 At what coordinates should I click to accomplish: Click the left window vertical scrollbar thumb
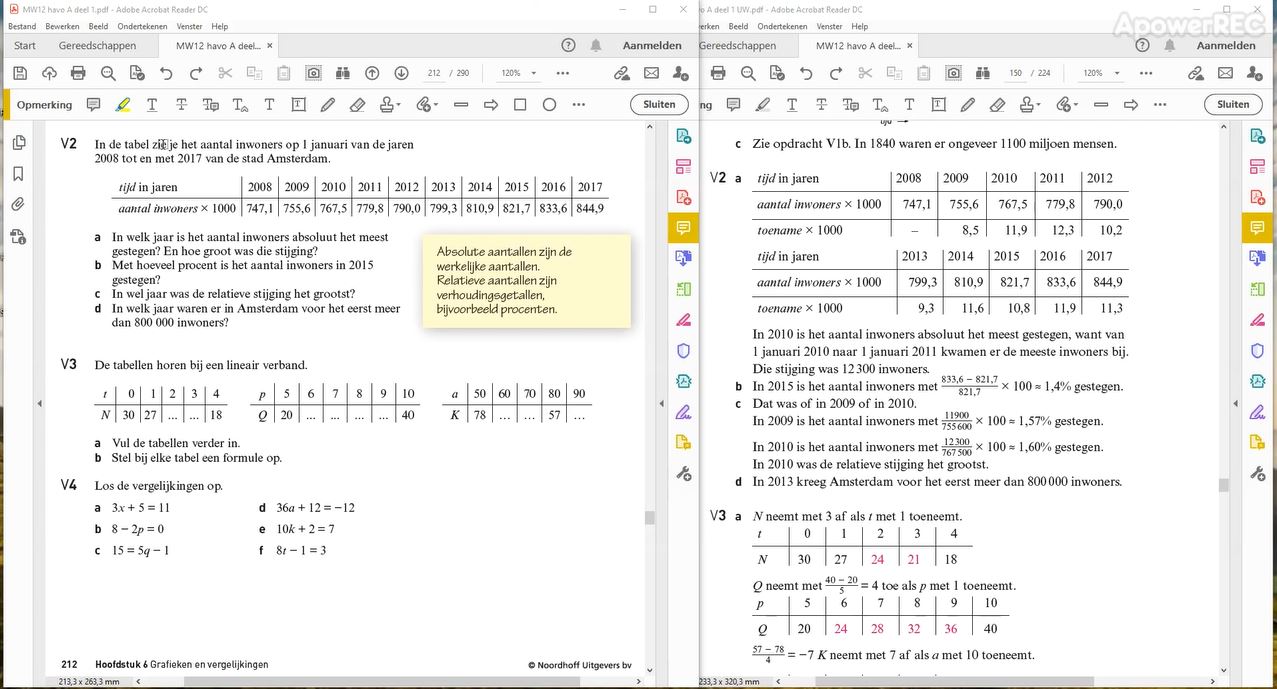[x=649, y=517]
